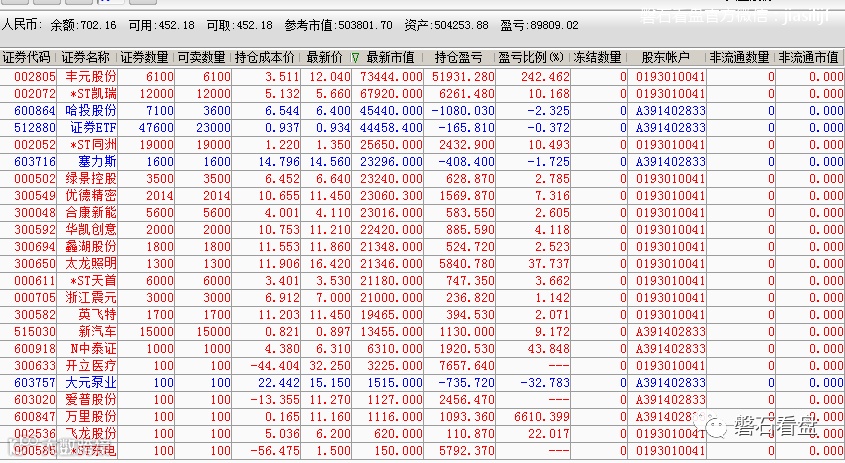The image size is (845, 463).
Task: Click cost price -44.404
Action: [x=274, y=365]
